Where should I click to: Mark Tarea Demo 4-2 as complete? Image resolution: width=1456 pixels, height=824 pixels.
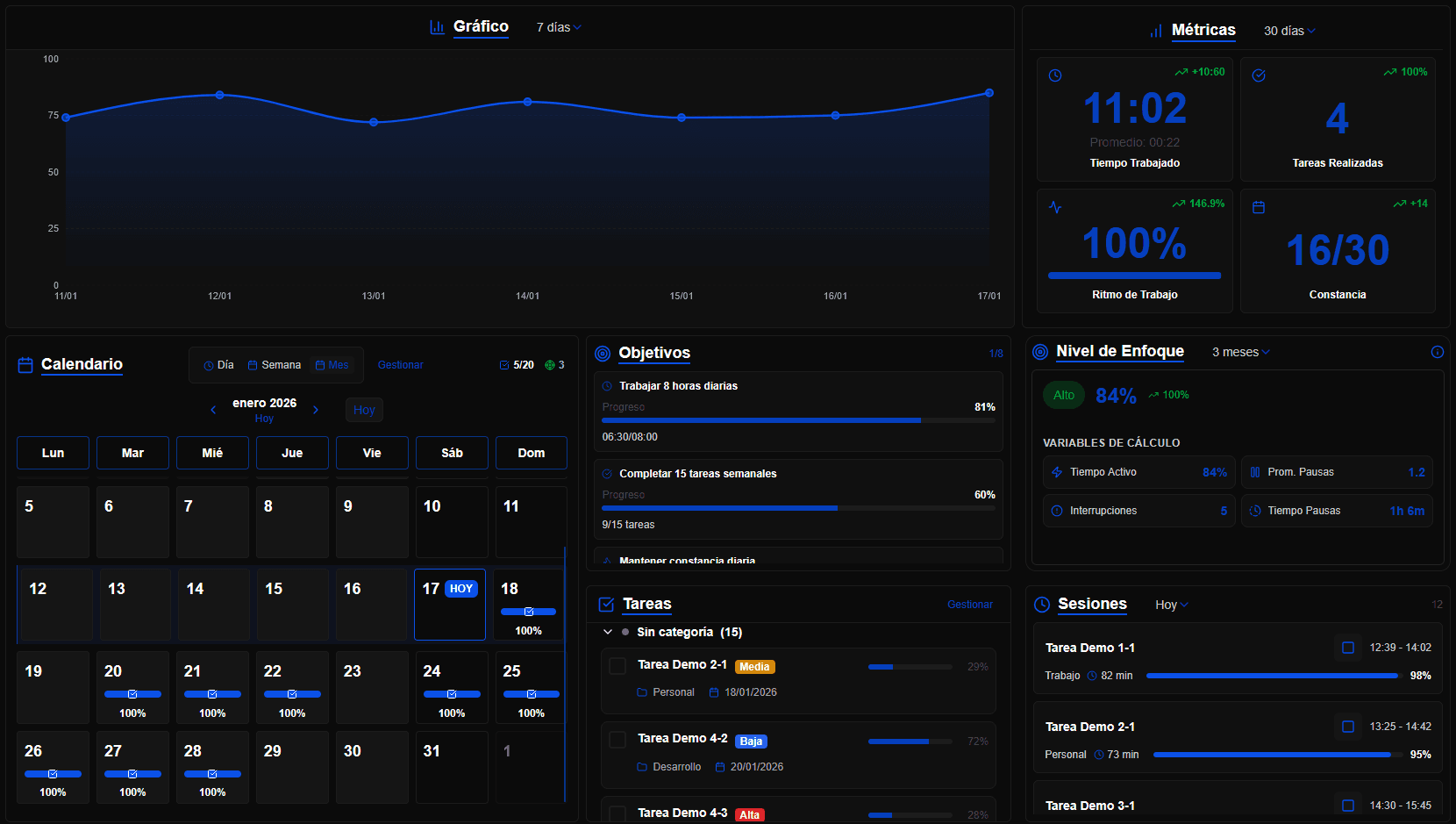[617, 740]
